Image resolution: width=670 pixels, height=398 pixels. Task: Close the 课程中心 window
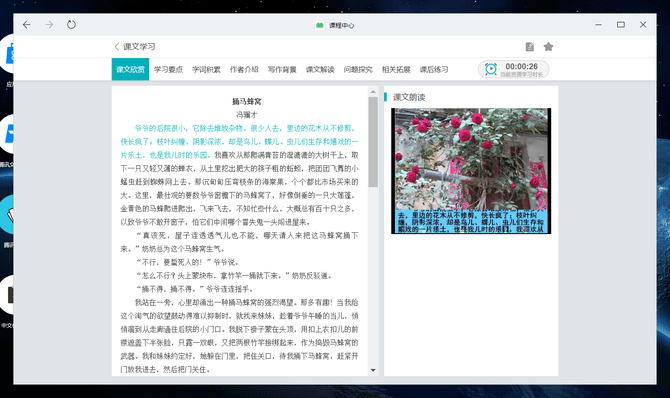[643, 25]
